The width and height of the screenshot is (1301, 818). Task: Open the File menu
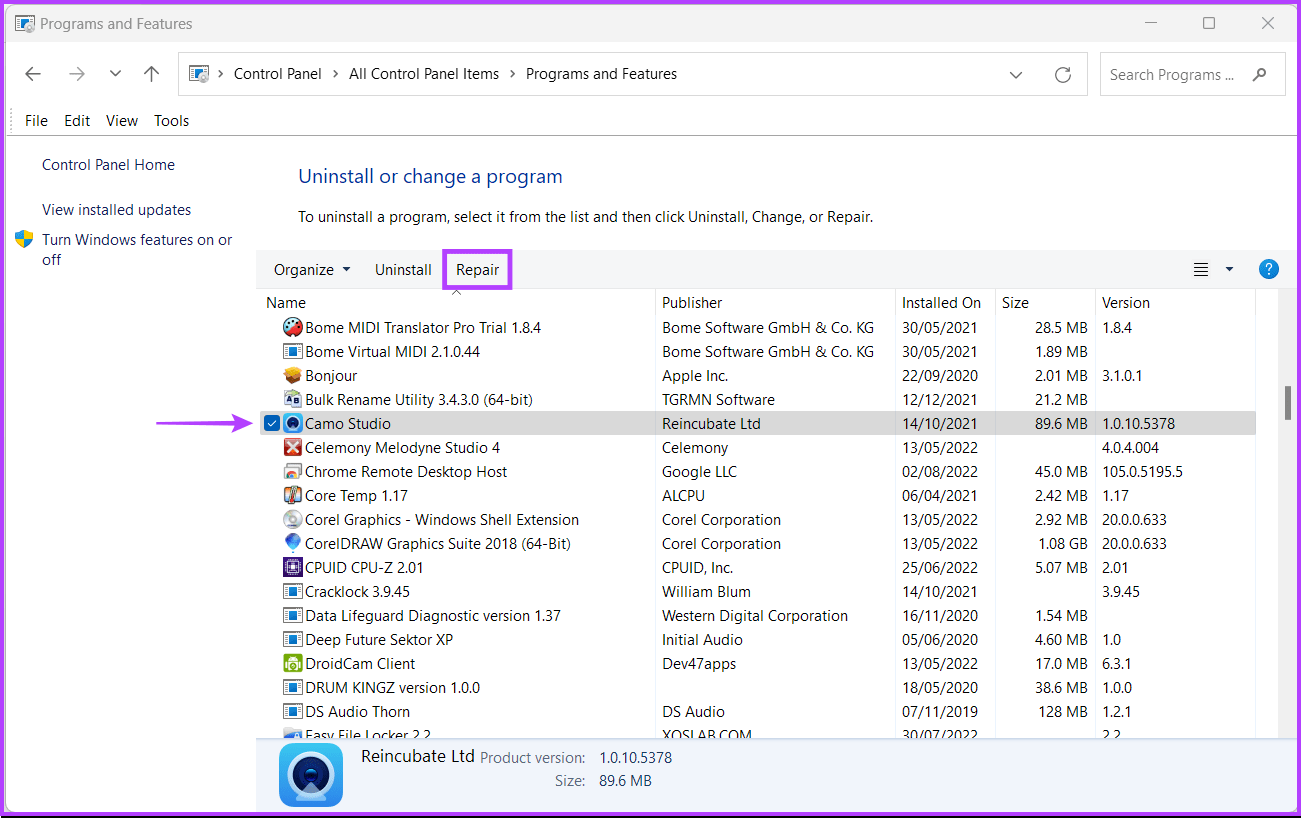[x=35, y=120]
